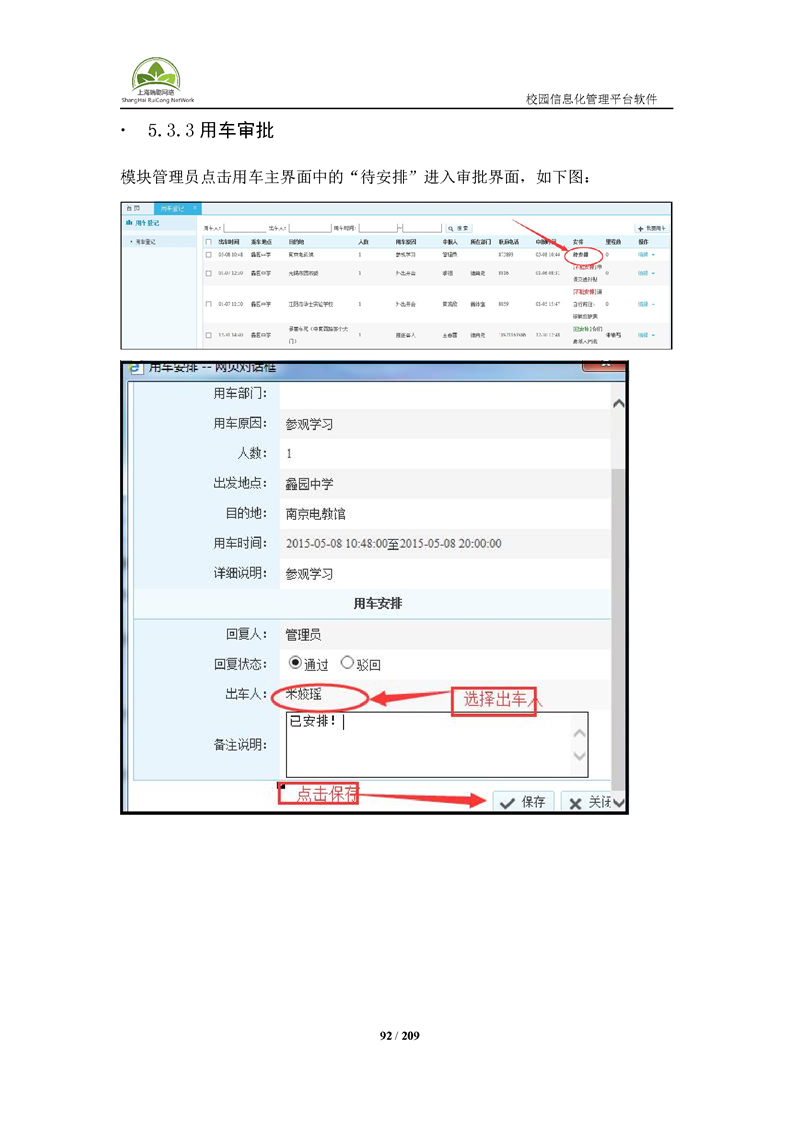Click the X icon on the 关闭 button
The image size is (793, 1122).
tap(575, 804)
